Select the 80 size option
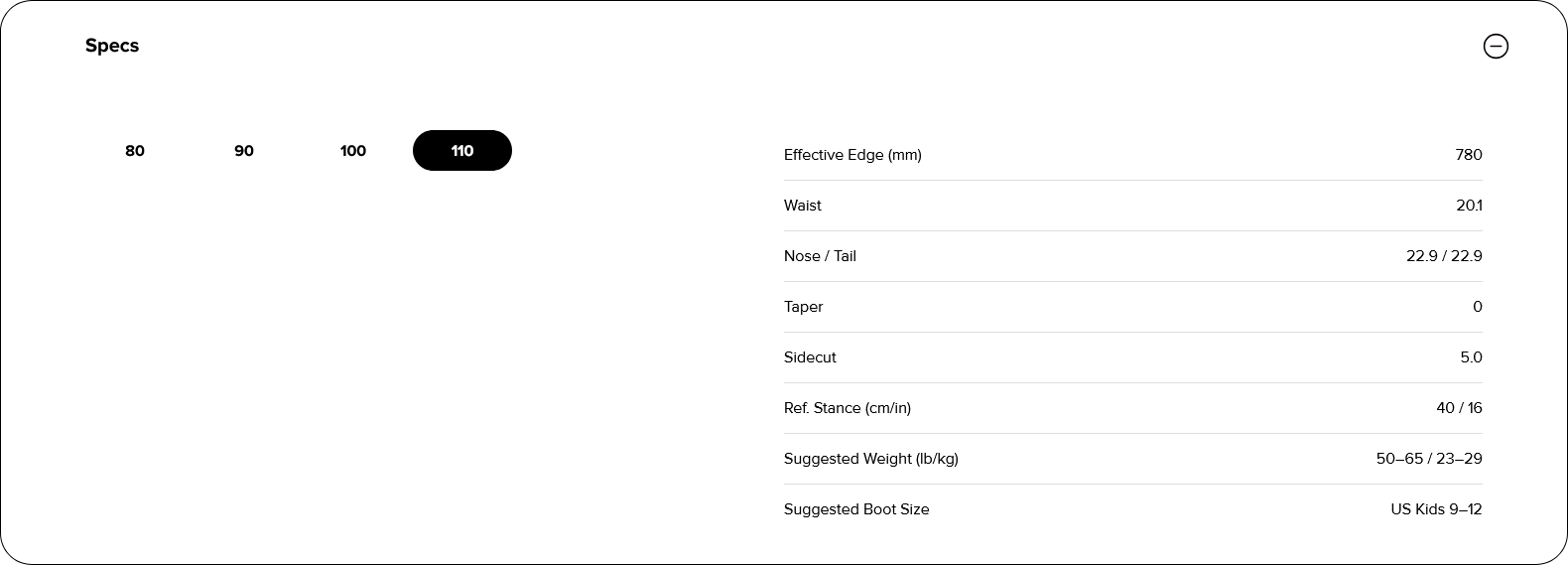1568x565 pixels. [135, 151]
